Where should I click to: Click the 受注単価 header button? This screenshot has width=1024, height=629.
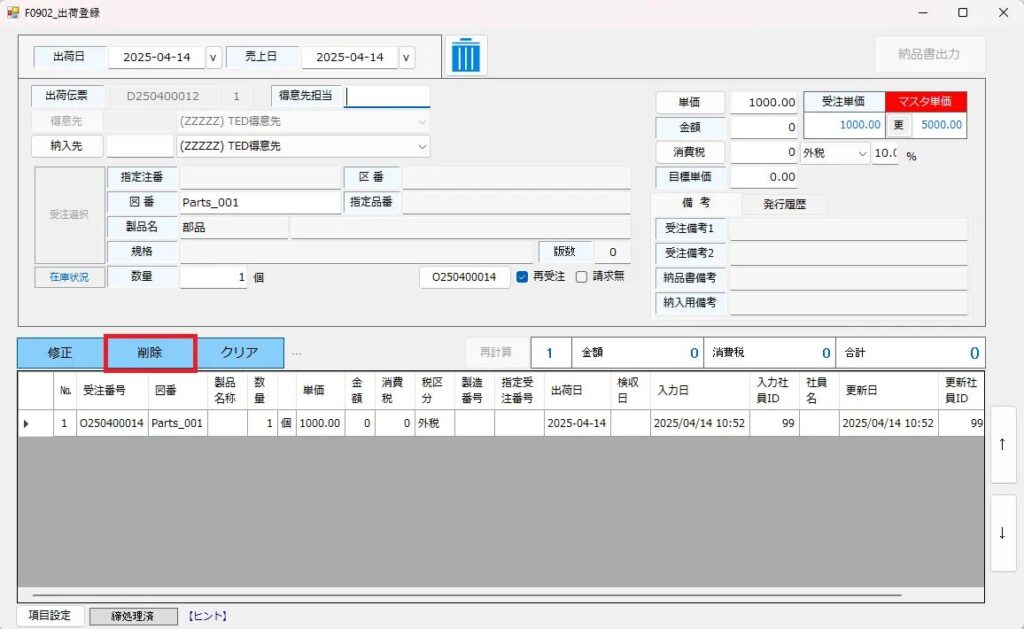(844, 102)
